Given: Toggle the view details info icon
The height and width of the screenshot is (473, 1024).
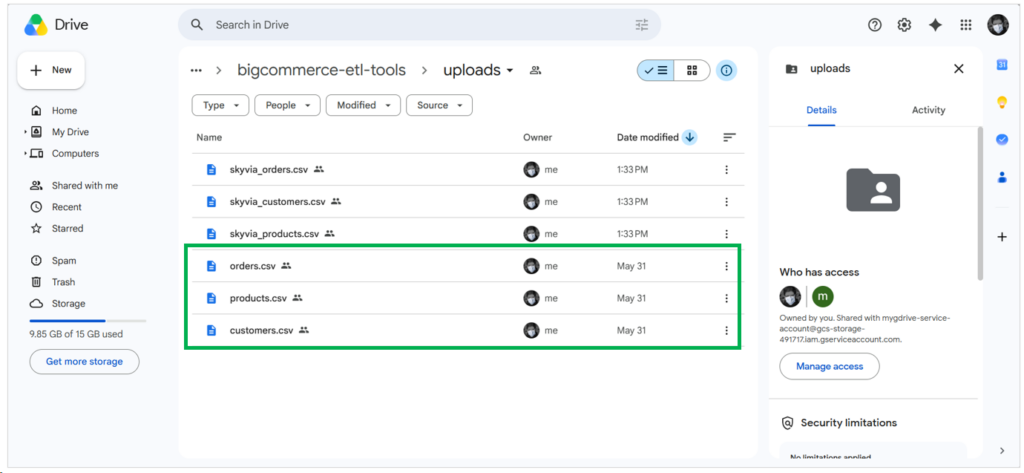Looking at the screenshot, I should point(726,70).
